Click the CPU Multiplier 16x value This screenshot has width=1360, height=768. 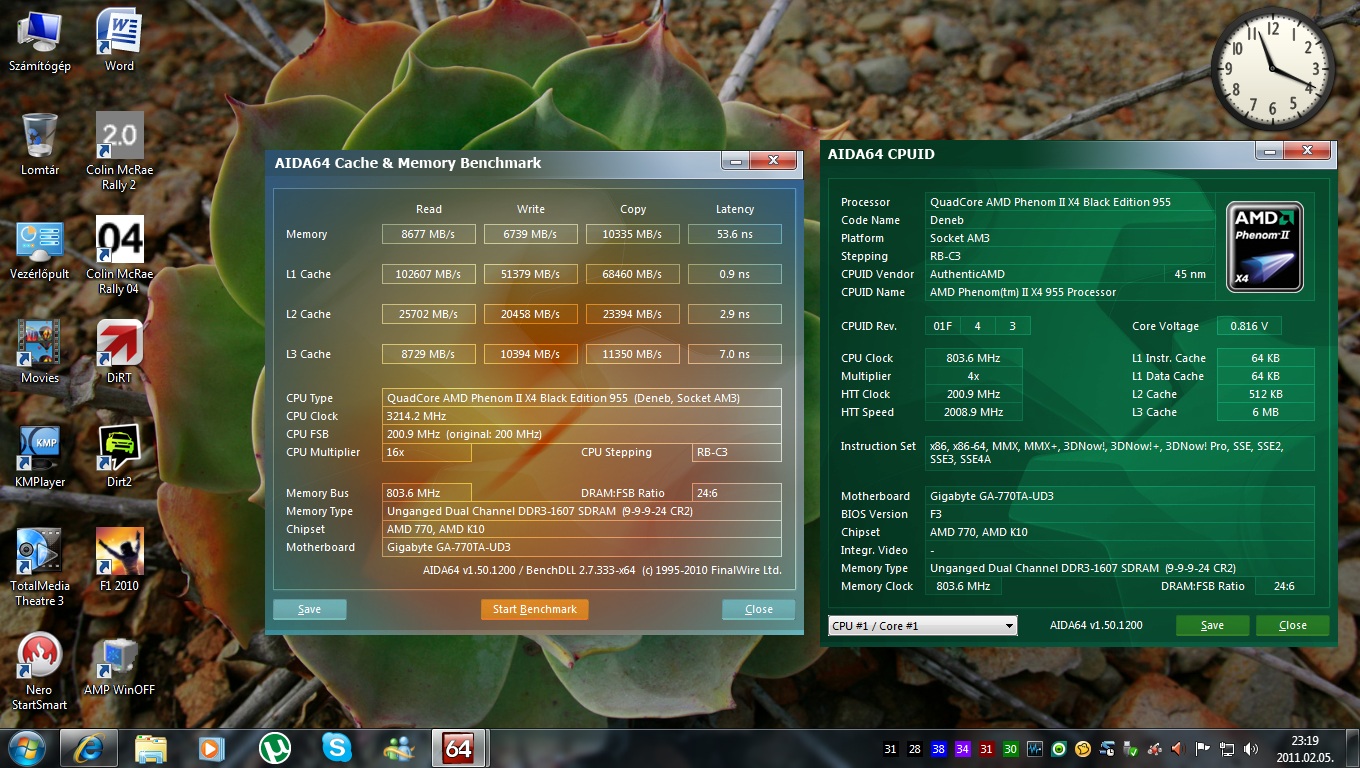(x=427, y=452)
